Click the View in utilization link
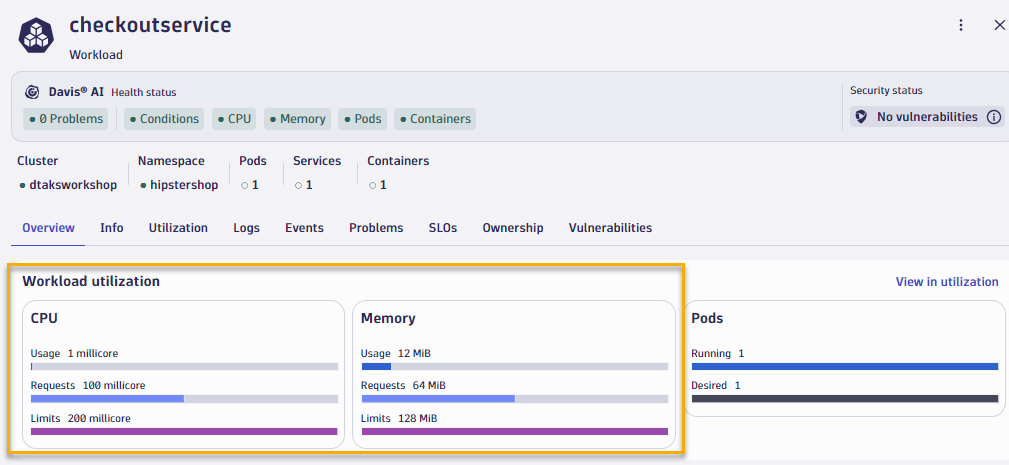1009x465 pixels. (x=946, y=282)
